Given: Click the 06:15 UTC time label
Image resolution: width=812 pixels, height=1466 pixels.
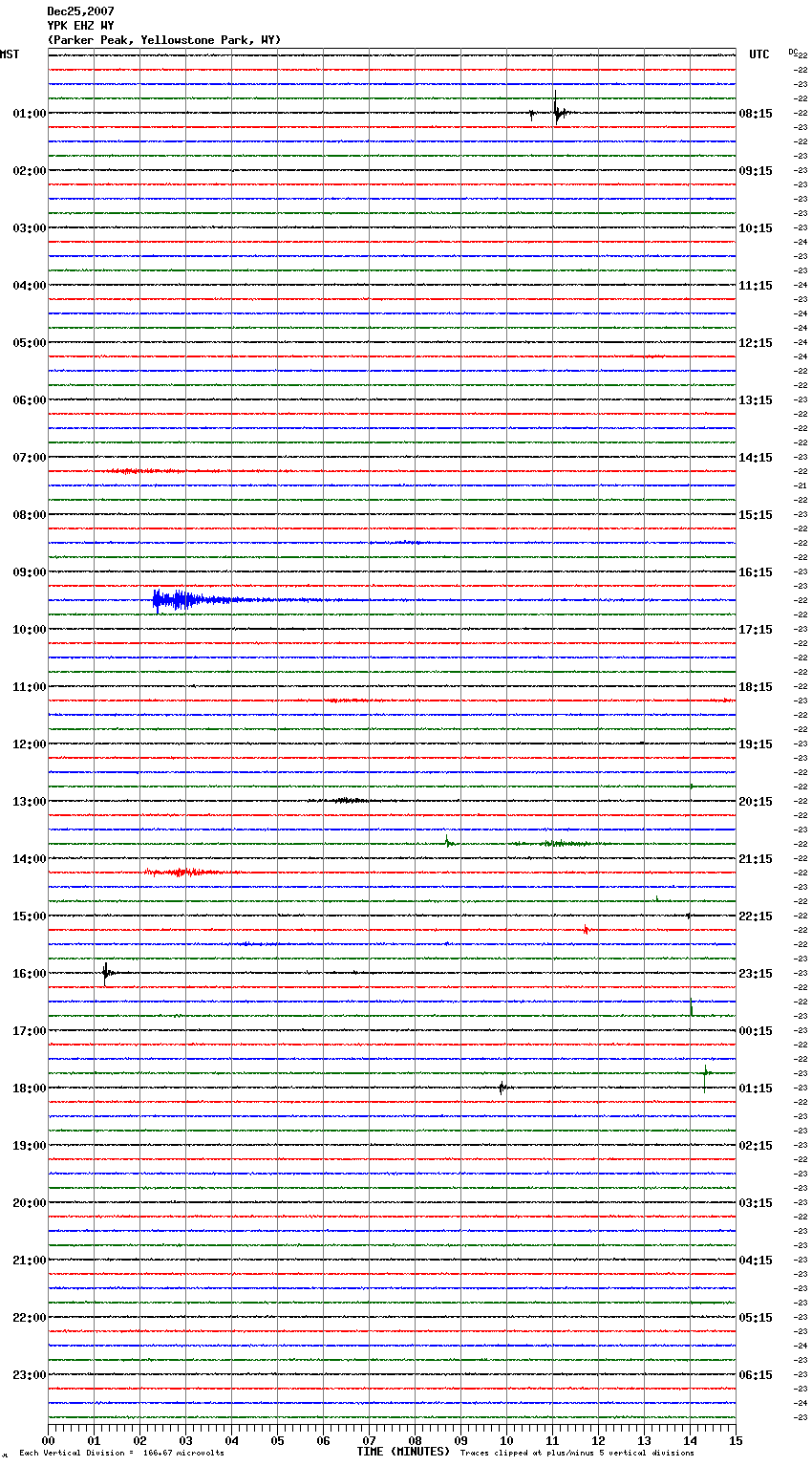Looking at the screenshot, I should tap(756, 1375).
